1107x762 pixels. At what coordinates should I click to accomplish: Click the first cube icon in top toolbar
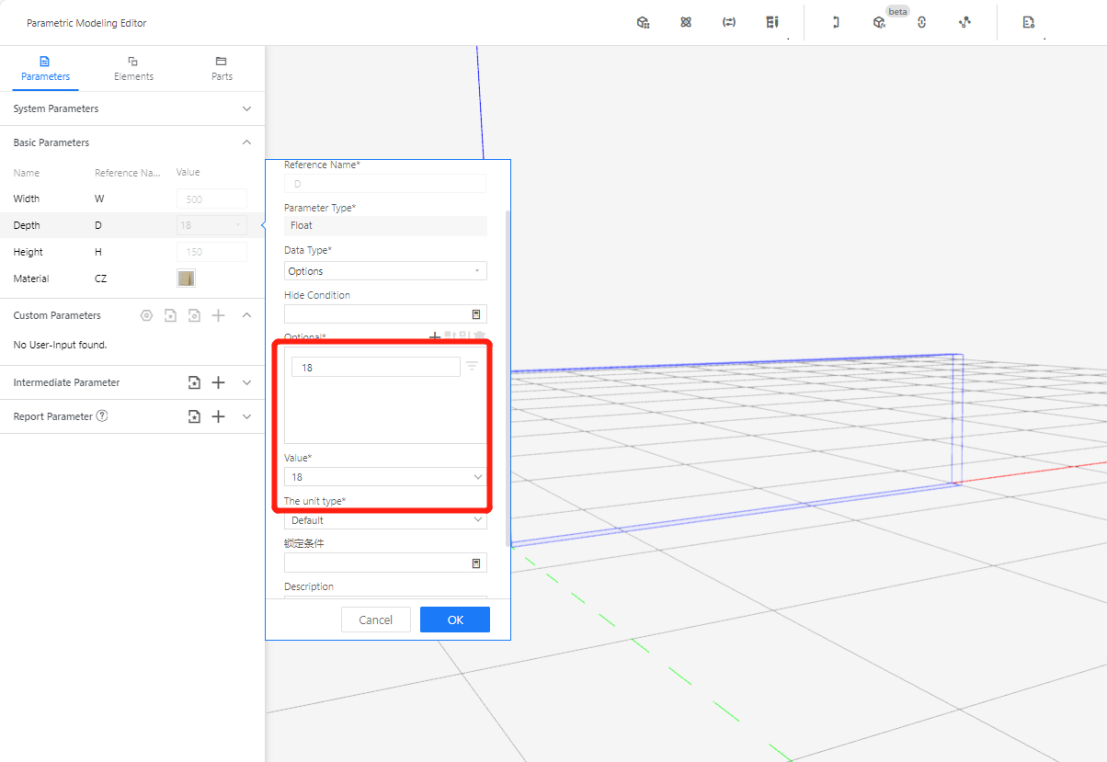coord(643,22)
